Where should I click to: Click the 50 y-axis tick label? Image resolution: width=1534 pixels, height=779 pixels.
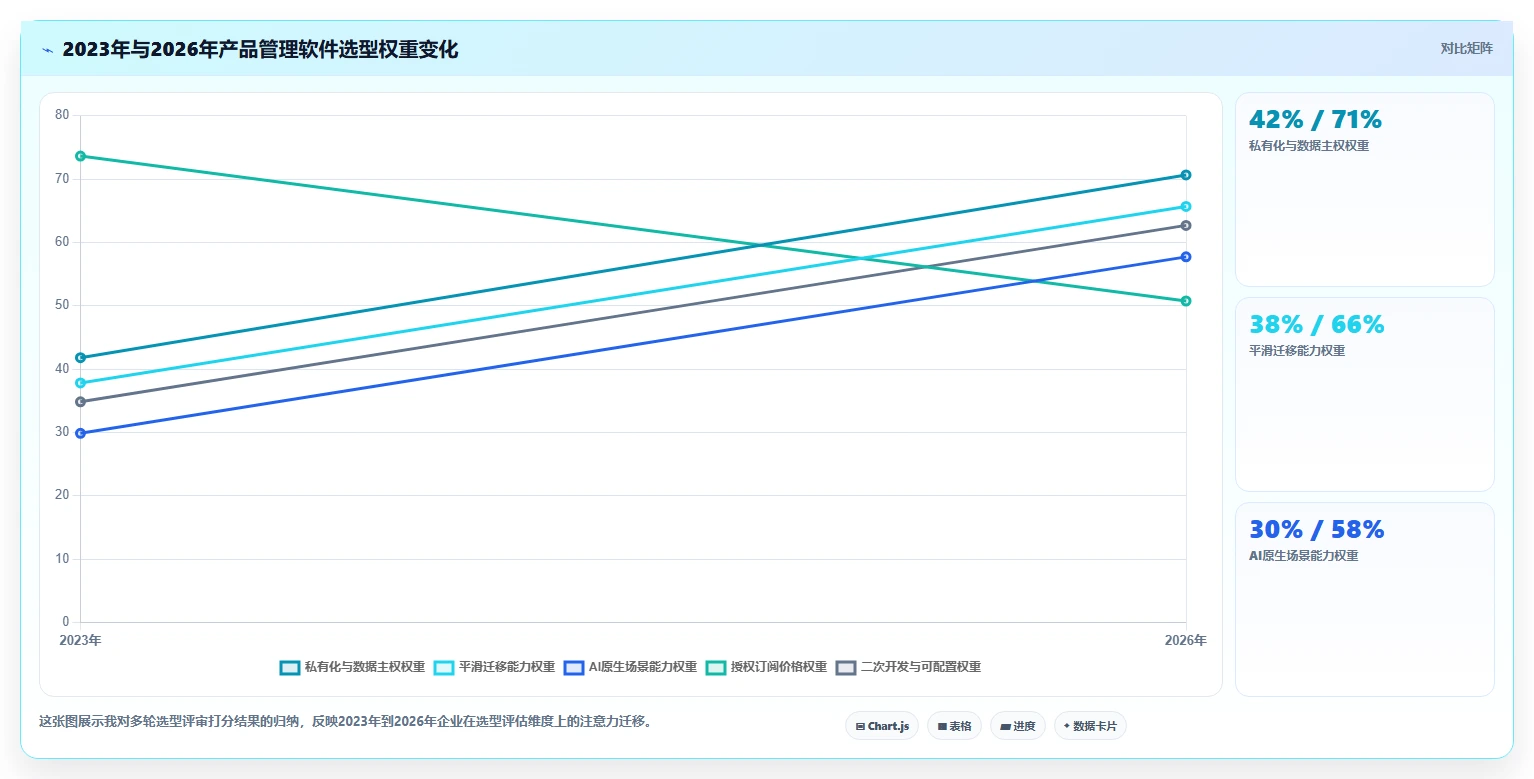tap(62, 305)
